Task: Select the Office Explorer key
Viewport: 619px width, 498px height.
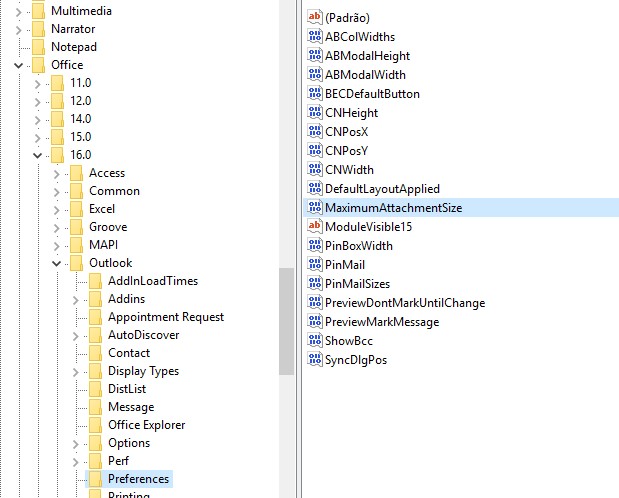Action: [146, 425]
